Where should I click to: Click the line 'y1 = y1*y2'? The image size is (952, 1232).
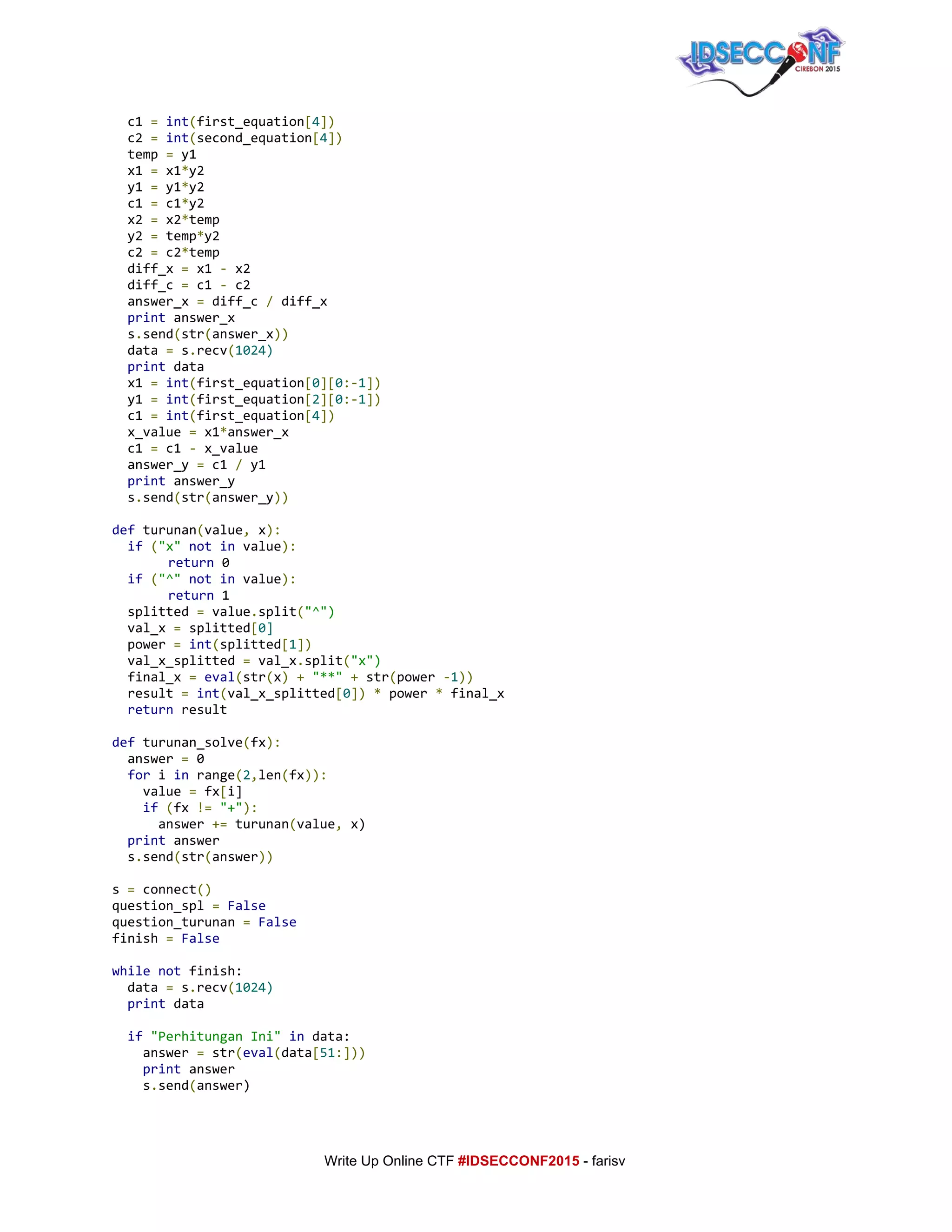[166, 187]
